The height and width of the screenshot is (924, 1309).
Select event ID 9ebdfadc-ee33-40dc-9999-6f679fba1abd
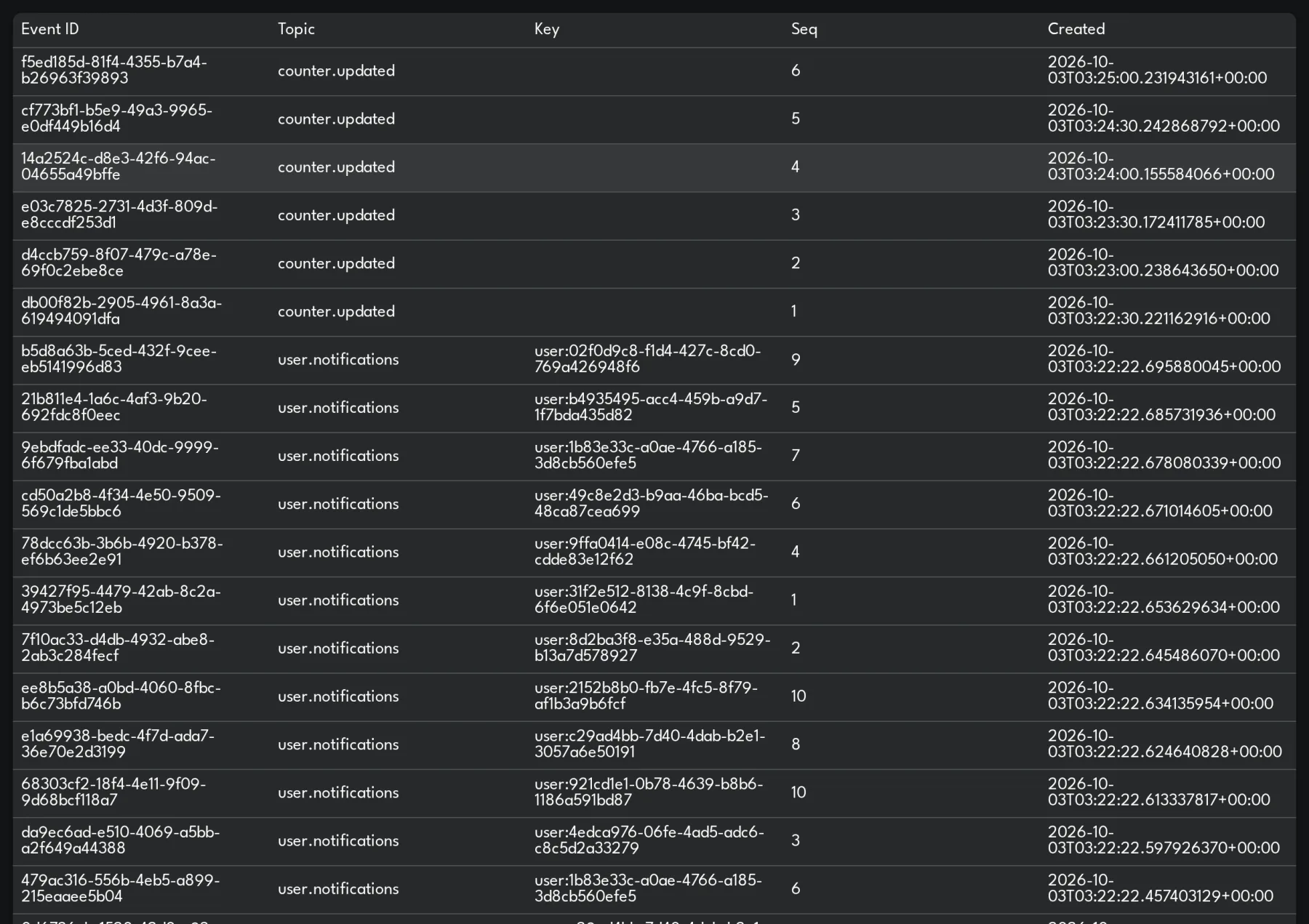tap(120, 455)
